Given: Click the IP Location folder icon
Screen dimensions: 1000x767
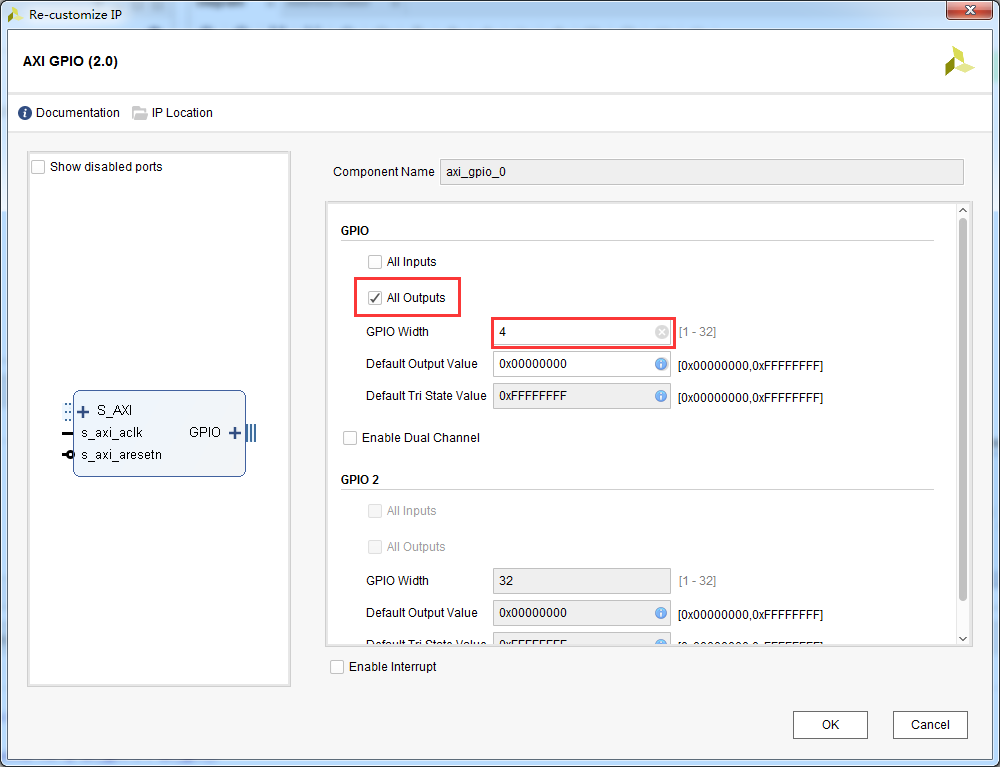Looking at the screenshot, I should (140, 113).
